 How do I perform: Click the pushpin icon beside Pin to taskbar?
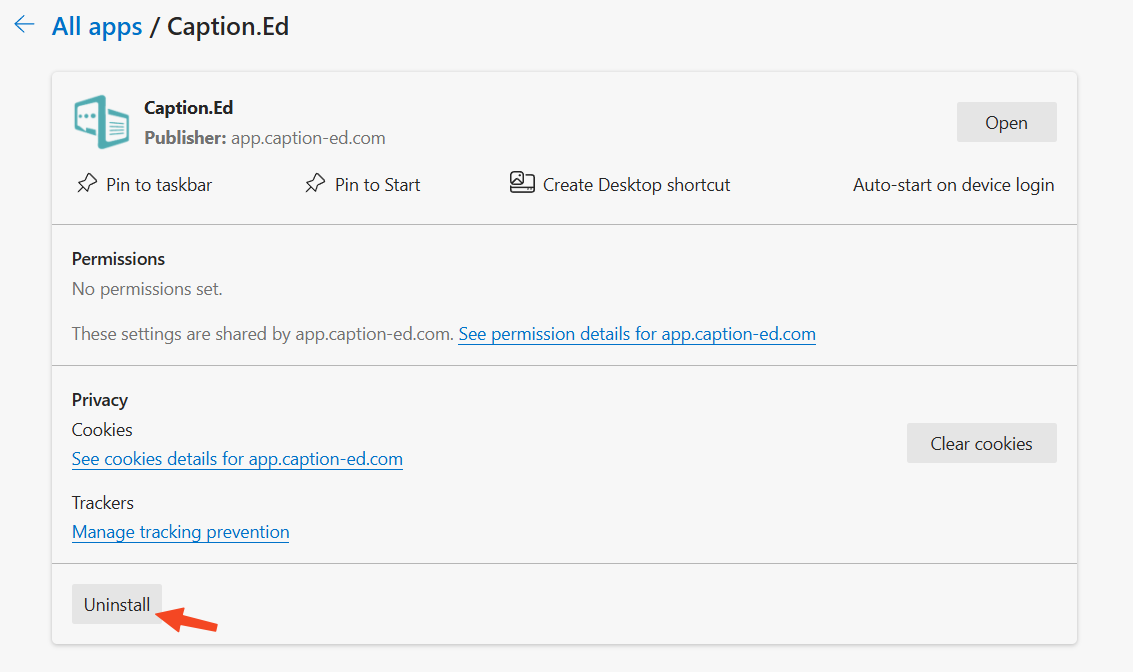click(x=87, y=184)
